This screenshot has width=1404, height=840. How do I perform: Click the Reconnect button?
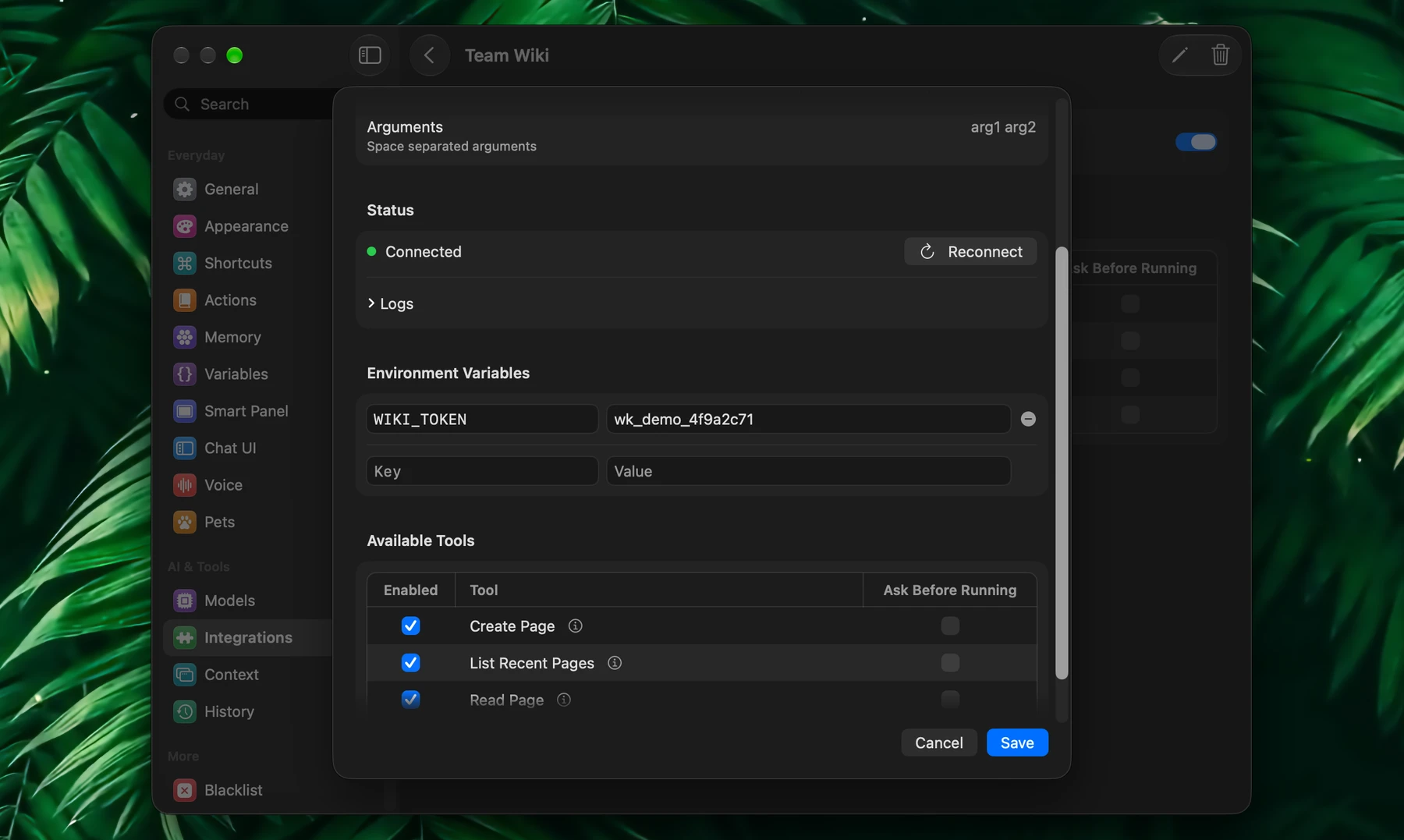tap(970, 251)
